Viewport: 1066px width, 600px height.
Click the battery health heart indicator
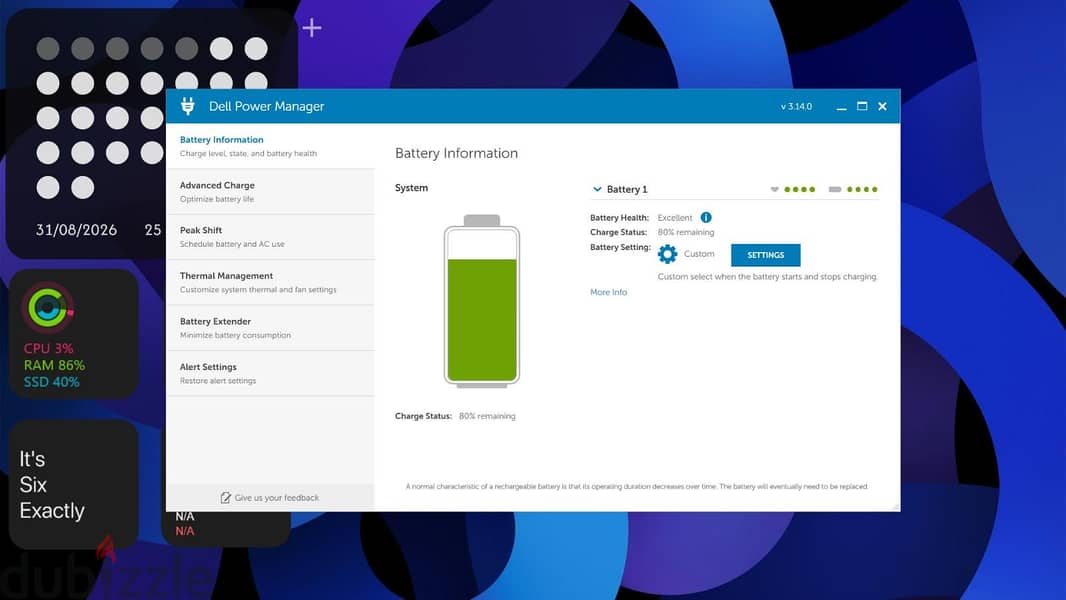click(774, 190)
